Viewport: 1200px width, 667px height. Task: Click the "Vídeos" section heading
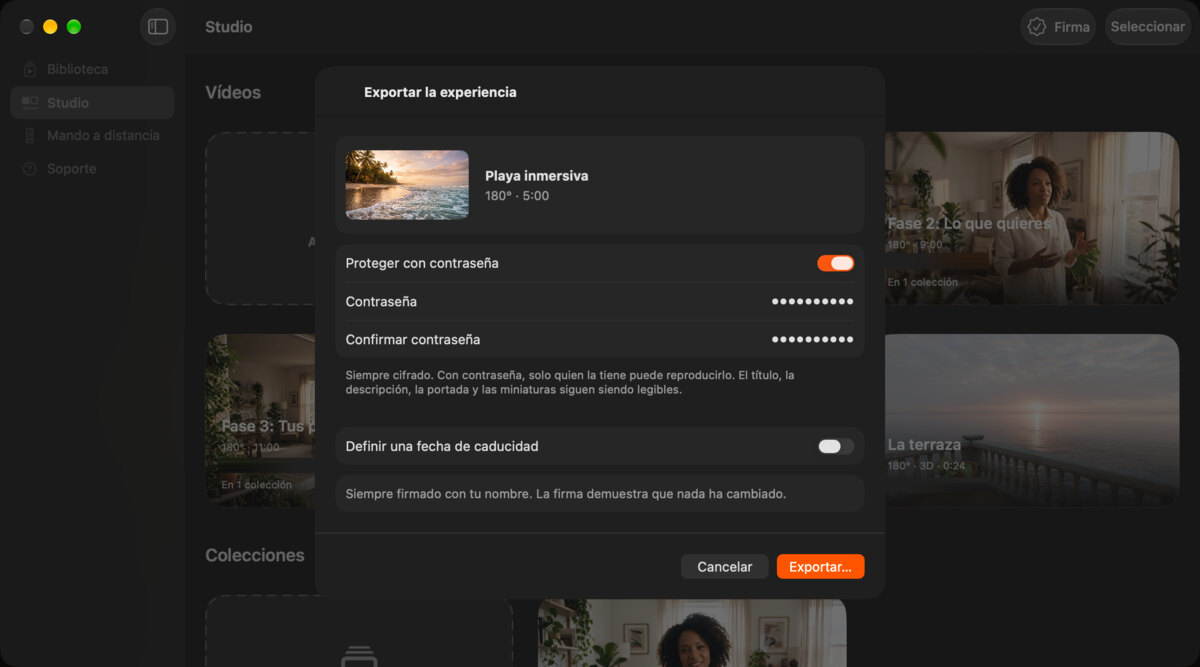click(x=233, y=92)
